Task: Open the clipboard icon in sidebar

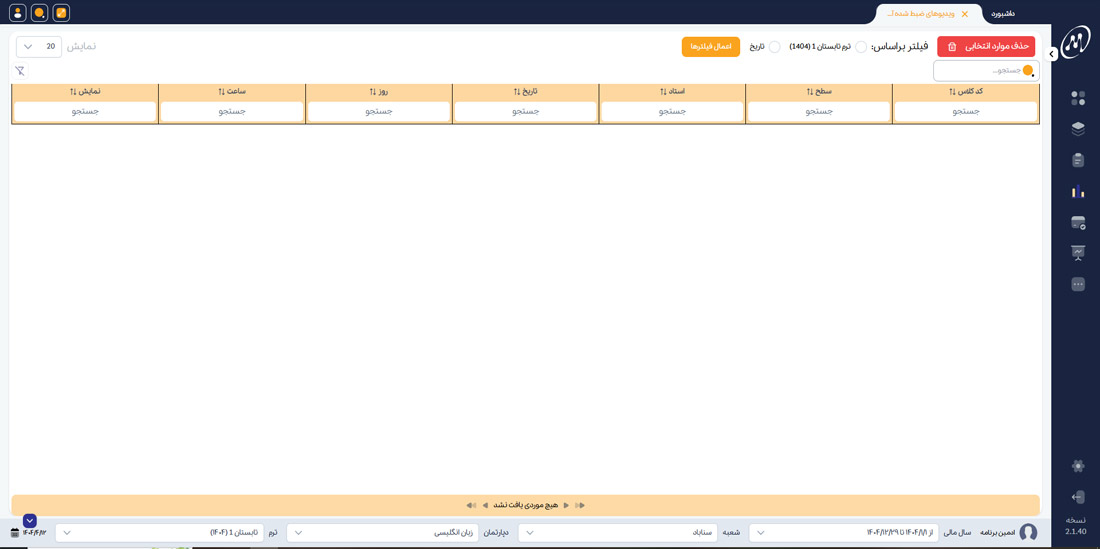Action: [1077, 160]
